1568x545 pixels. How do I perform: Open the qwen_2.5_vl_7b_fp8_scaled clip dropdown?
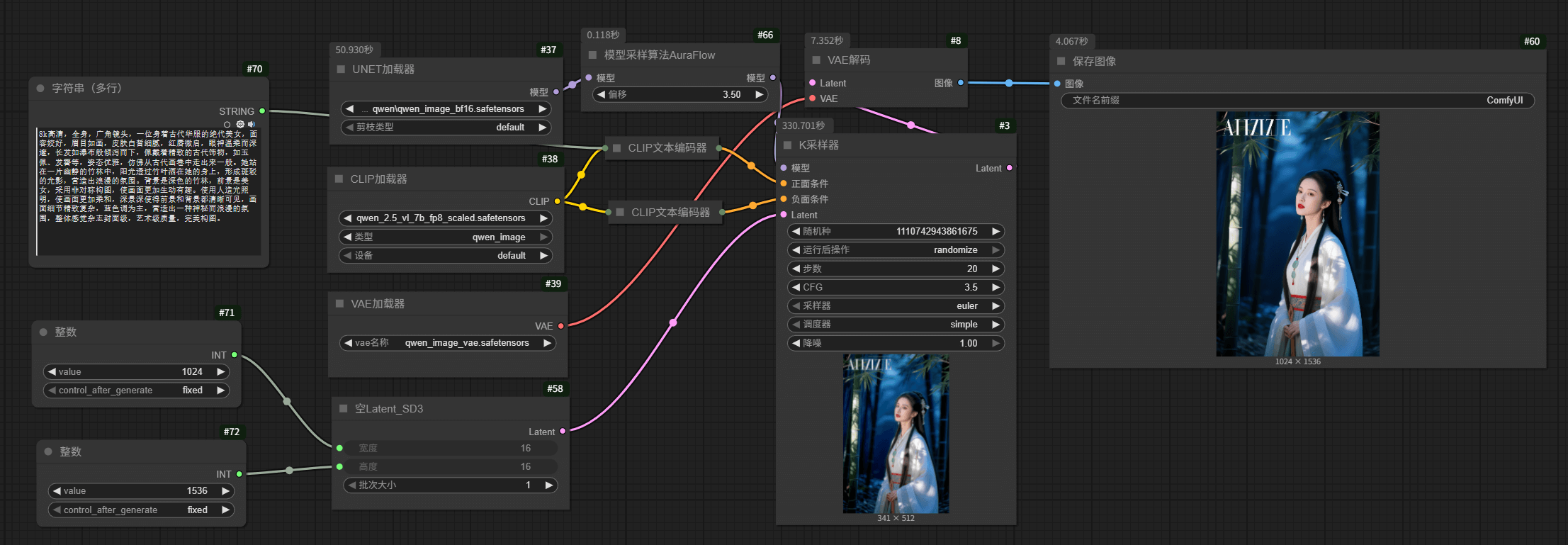445,218
